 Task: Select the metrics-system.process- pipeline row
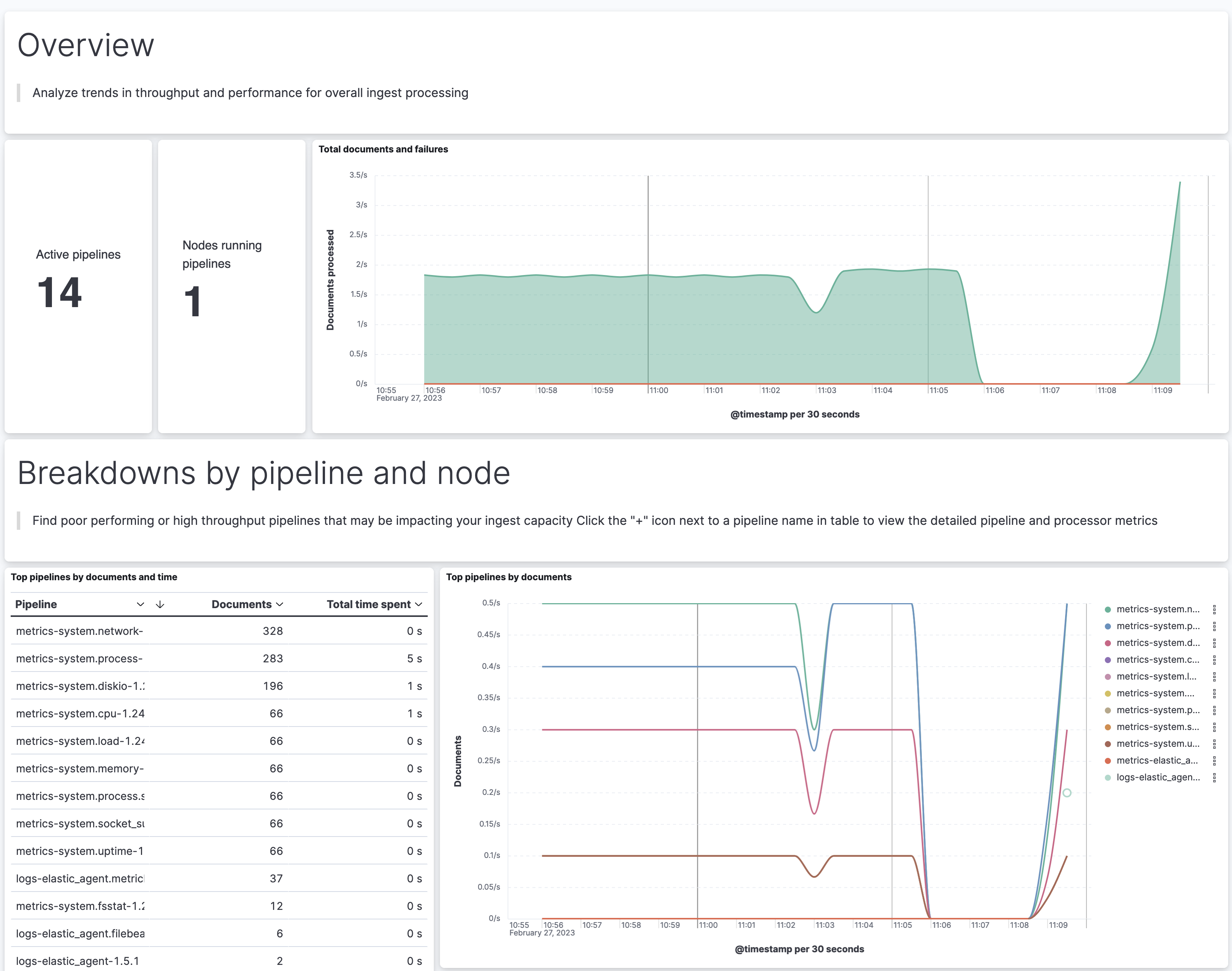pos(79,658)
